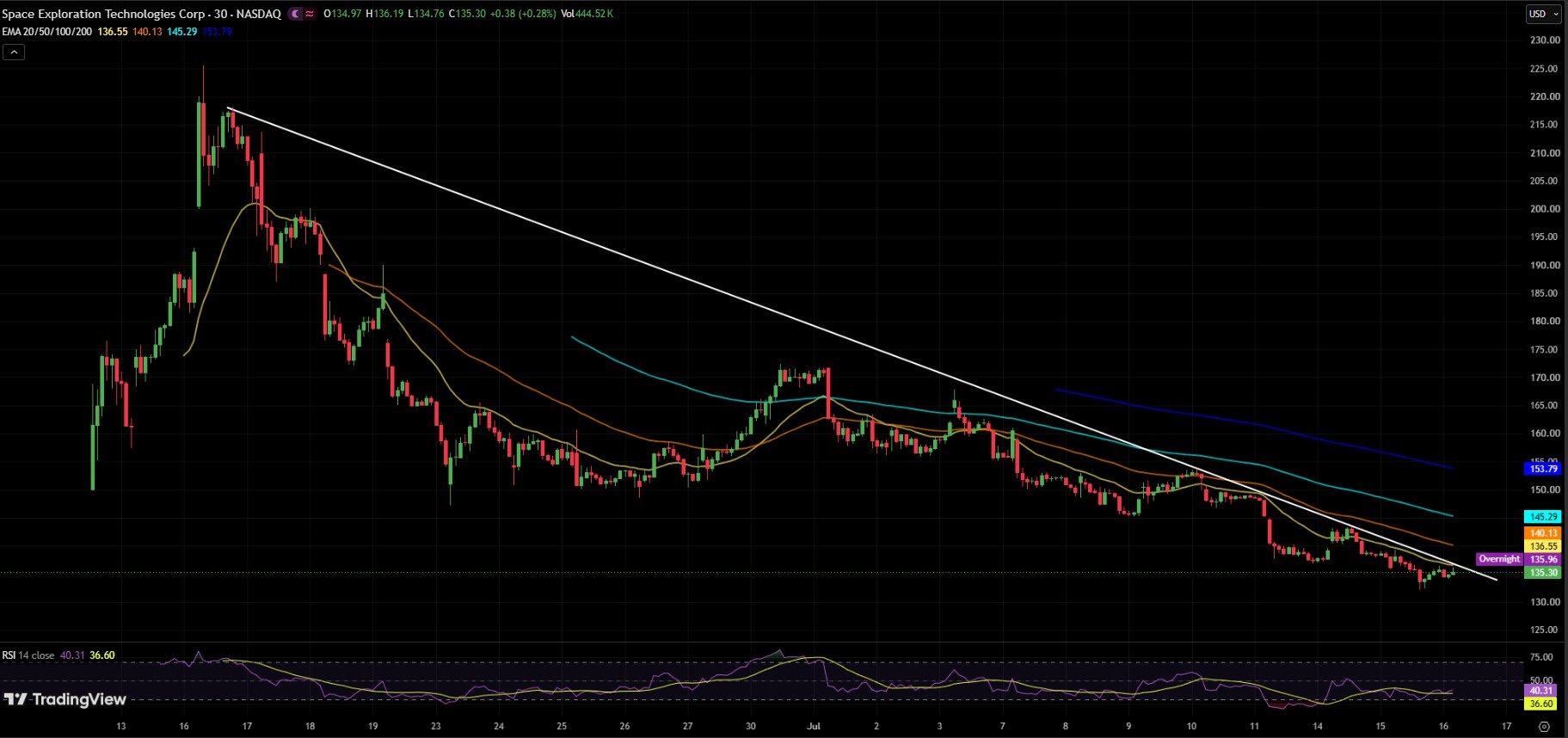Click the orange 140.13 price scale label
Screen dimensions: 1568x738
point(1543,533)
